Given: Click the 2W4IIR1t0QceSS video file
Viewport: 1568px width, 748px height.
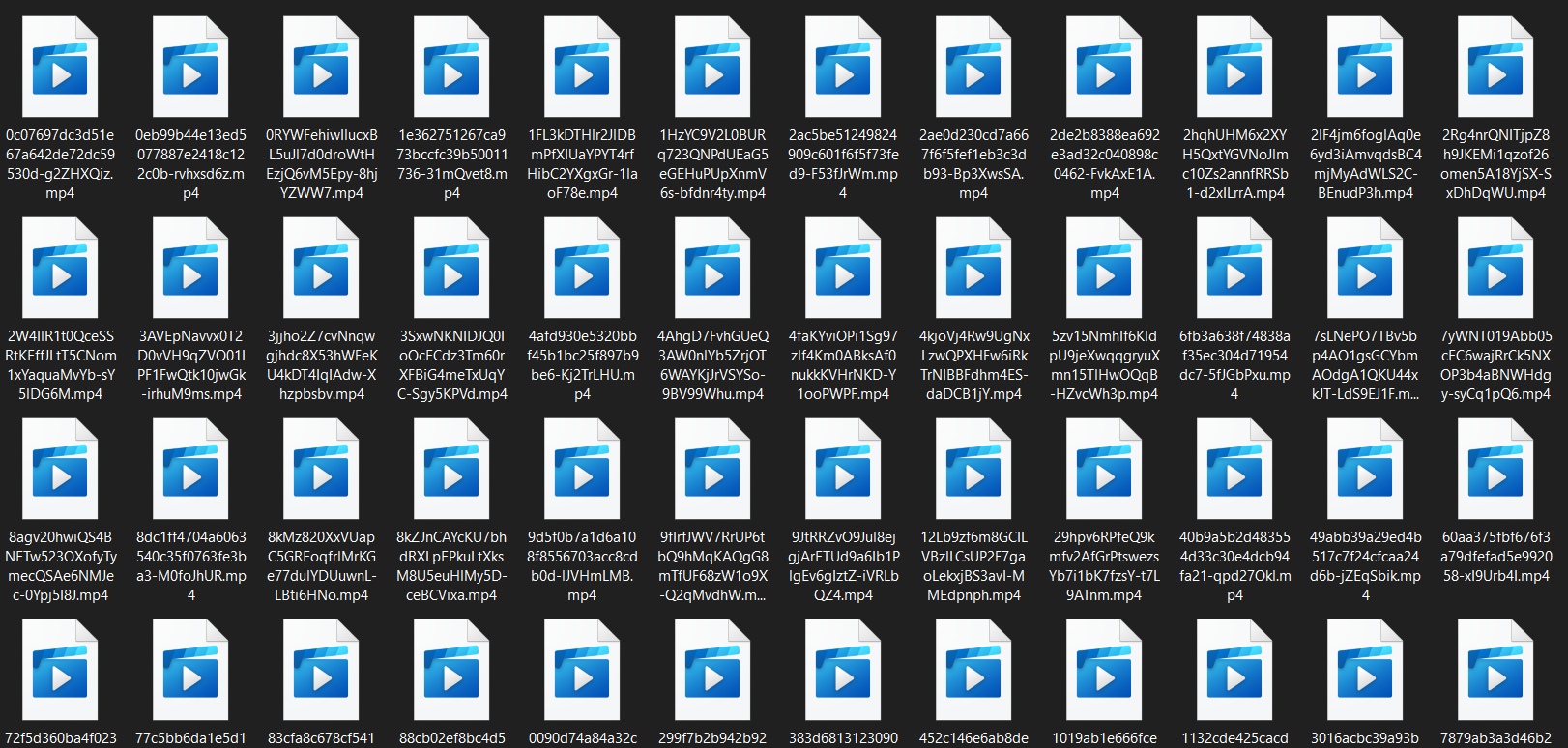Looking at the screenshot, I should click(60, 269).
